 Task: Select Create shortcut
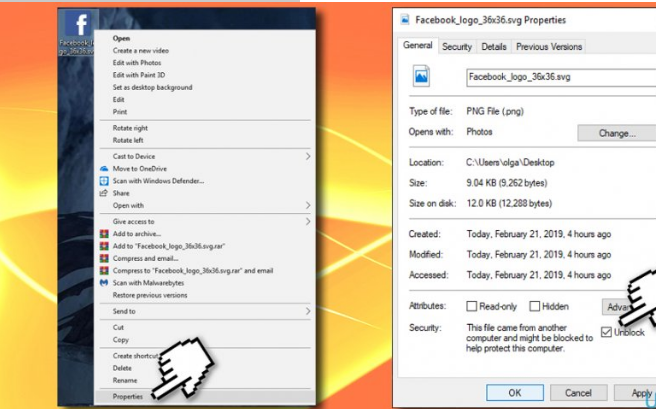pos(136,356)
